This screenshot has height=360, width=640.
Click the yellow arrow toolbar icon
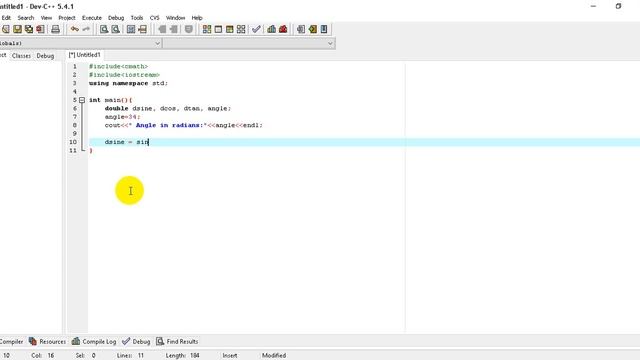click(313, 29)
